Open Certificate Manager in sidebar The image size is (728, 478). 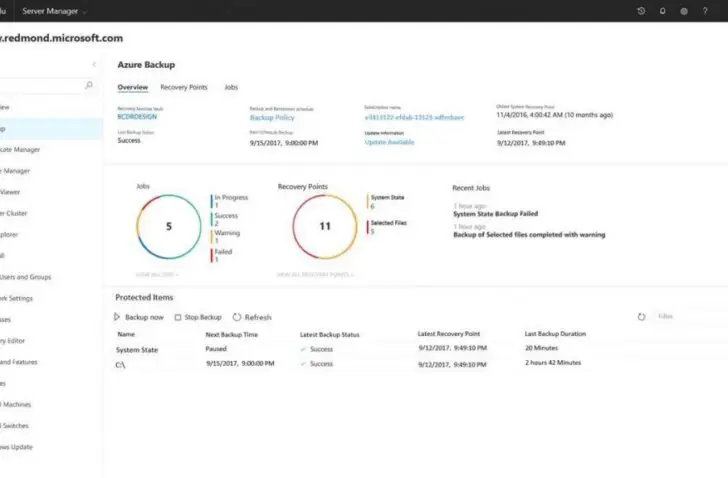click(x=20, y=149)
